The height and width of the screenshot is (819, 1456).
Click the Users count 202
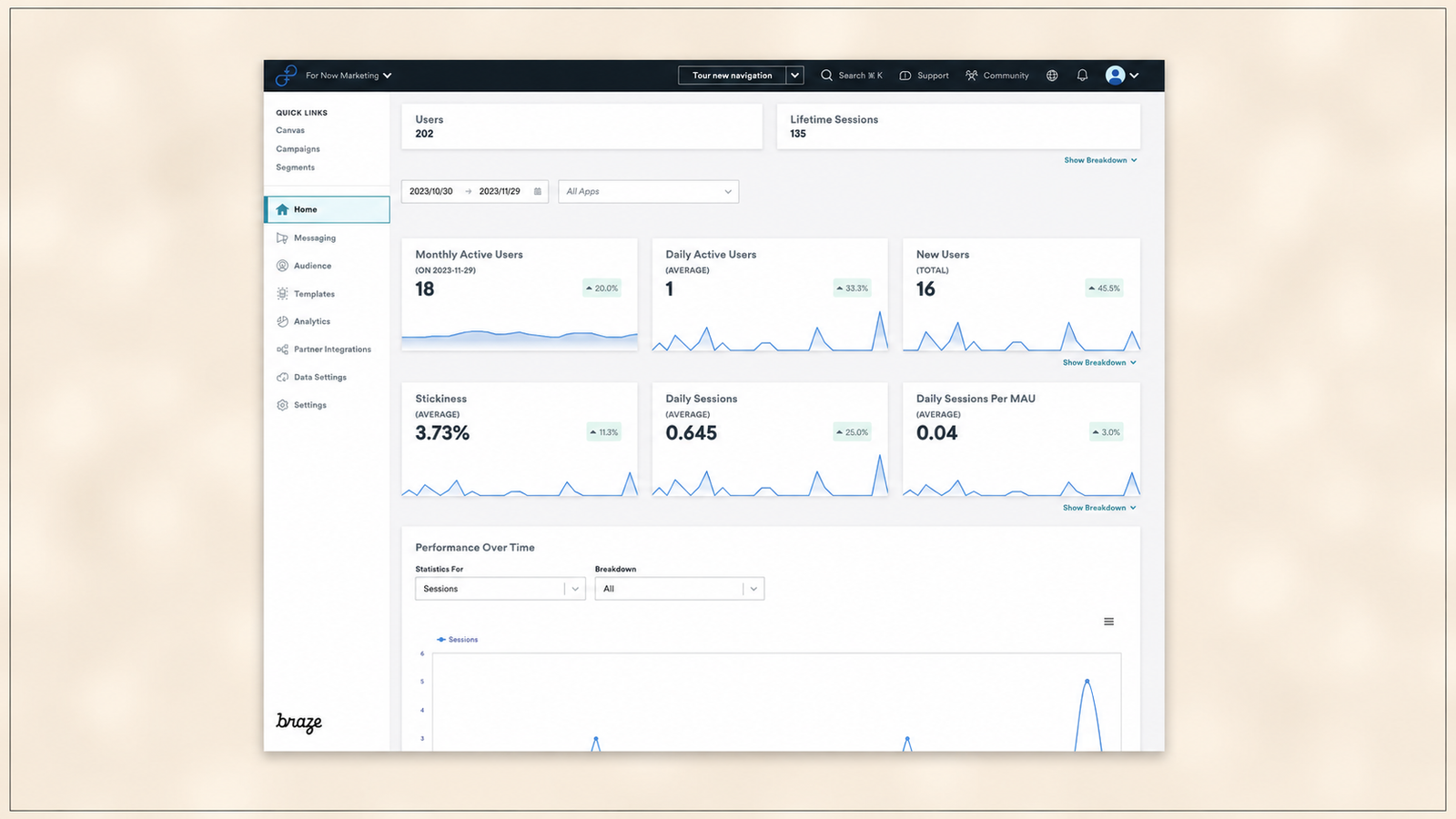point(424,134)
